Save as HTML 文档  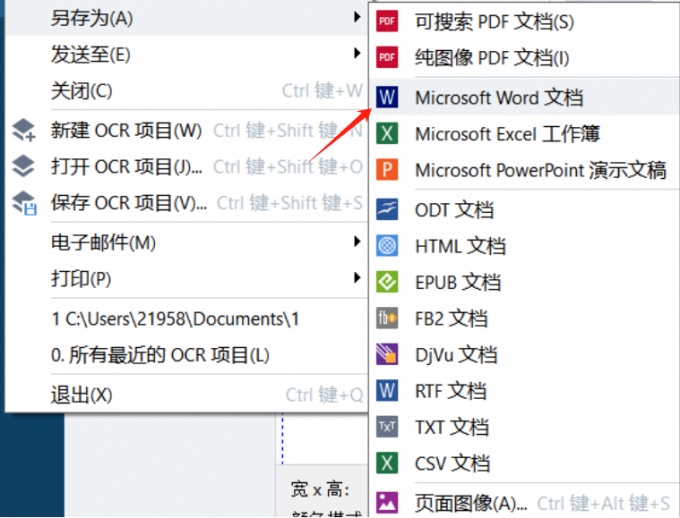click(524, 246)
